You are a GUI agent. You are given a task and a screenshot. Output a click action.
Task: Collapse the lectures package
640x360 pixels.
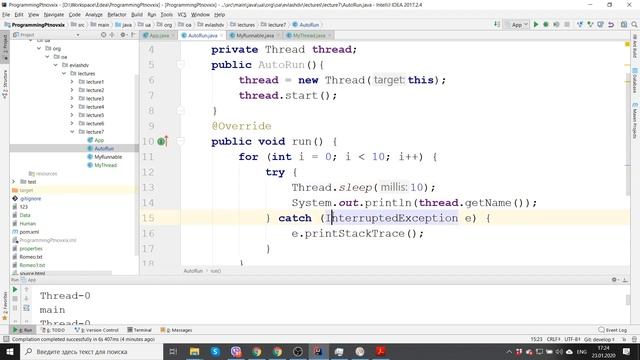64,73
